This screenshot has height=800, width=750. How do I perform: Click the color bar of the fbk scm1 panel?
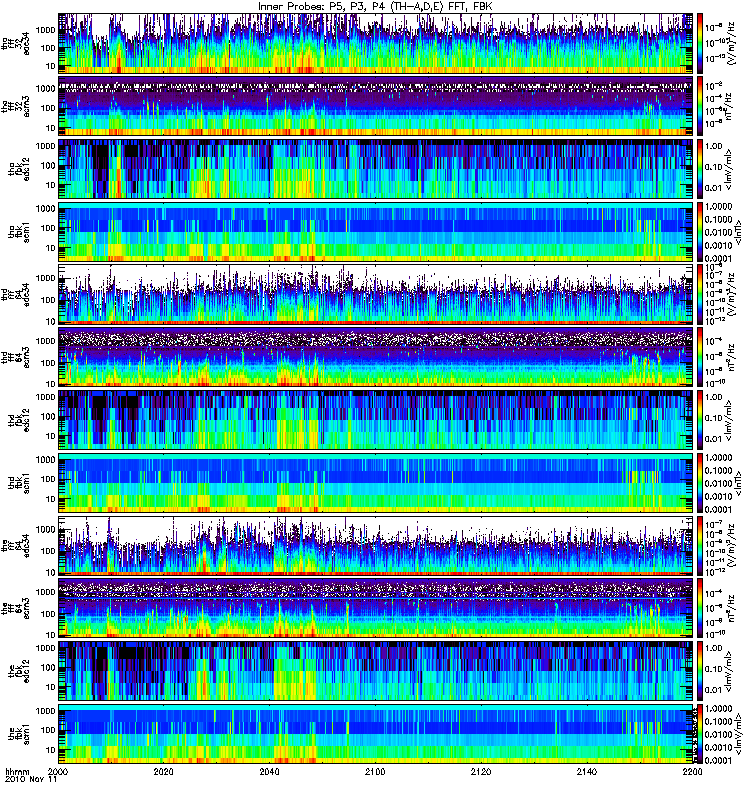(700, 734)
